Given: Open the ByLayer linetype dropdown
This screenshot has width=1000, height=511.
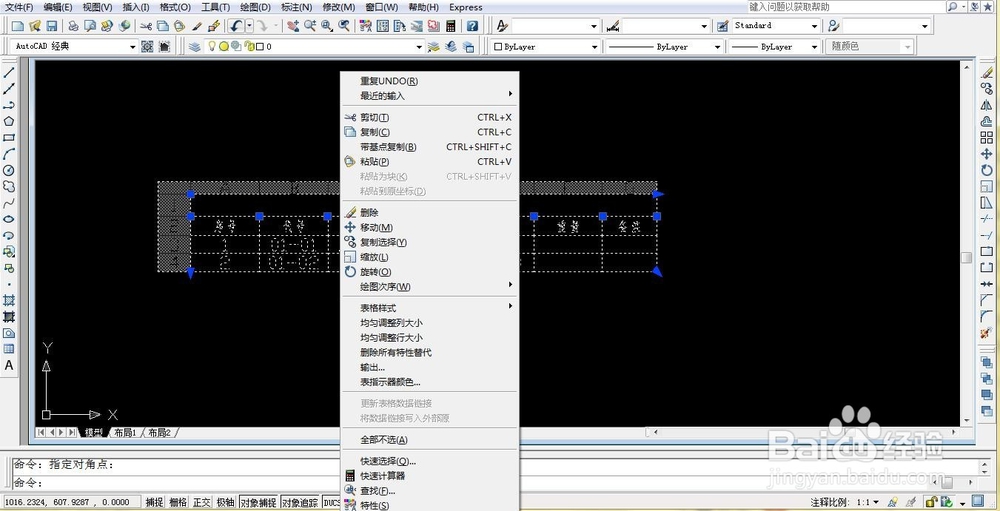Looking at the screenshot, I should tap(664, 47).
